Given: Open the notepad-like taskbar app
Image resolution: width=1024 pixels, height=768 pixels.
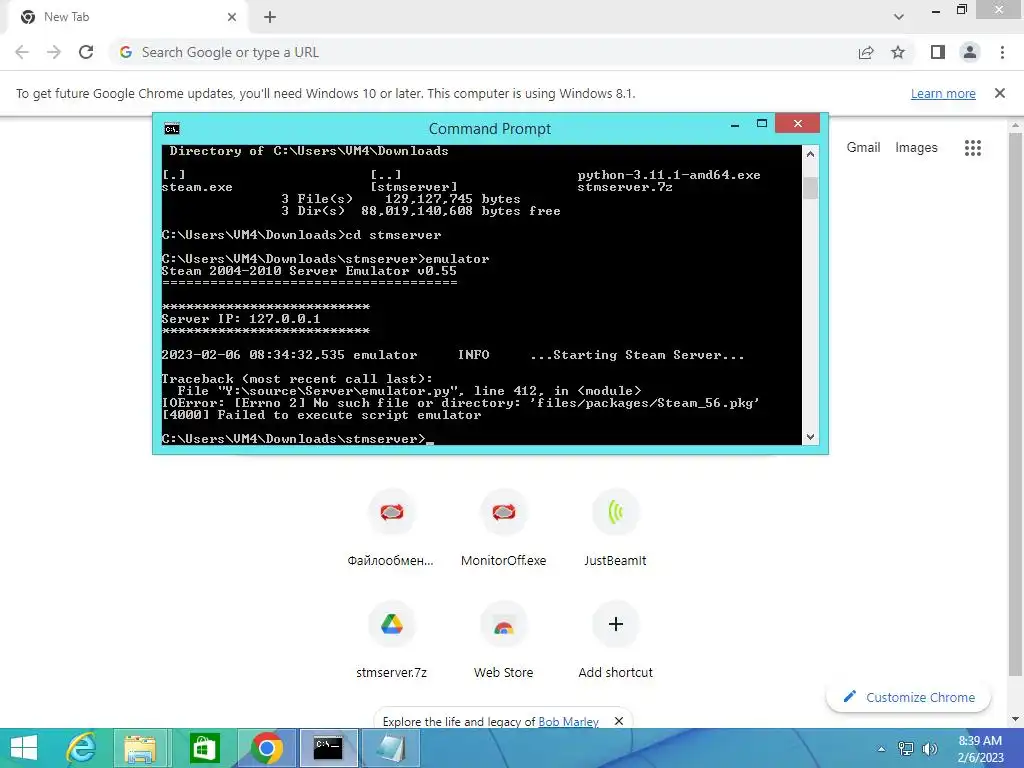Looking at the screenshot, I should point(391,748).
